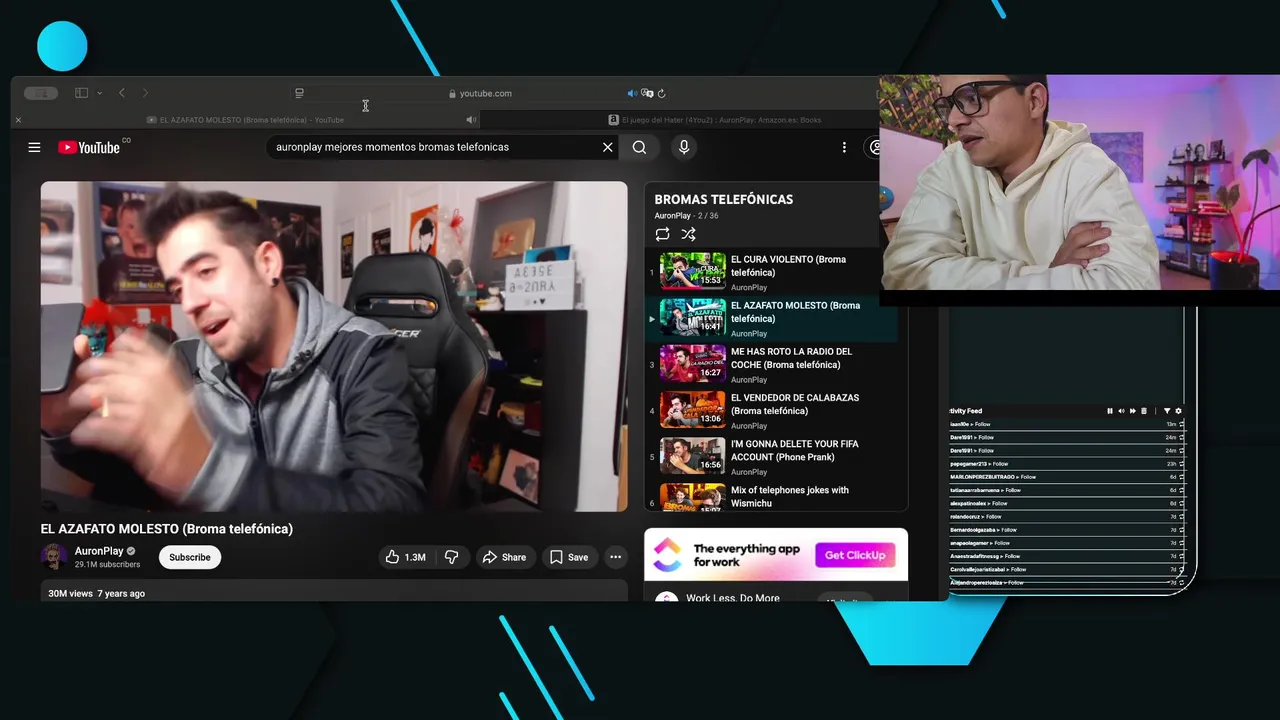Mute alerts in the Activity Feed
Viewport: 1280px width, 720px height.
click(x=1121, y=411)
